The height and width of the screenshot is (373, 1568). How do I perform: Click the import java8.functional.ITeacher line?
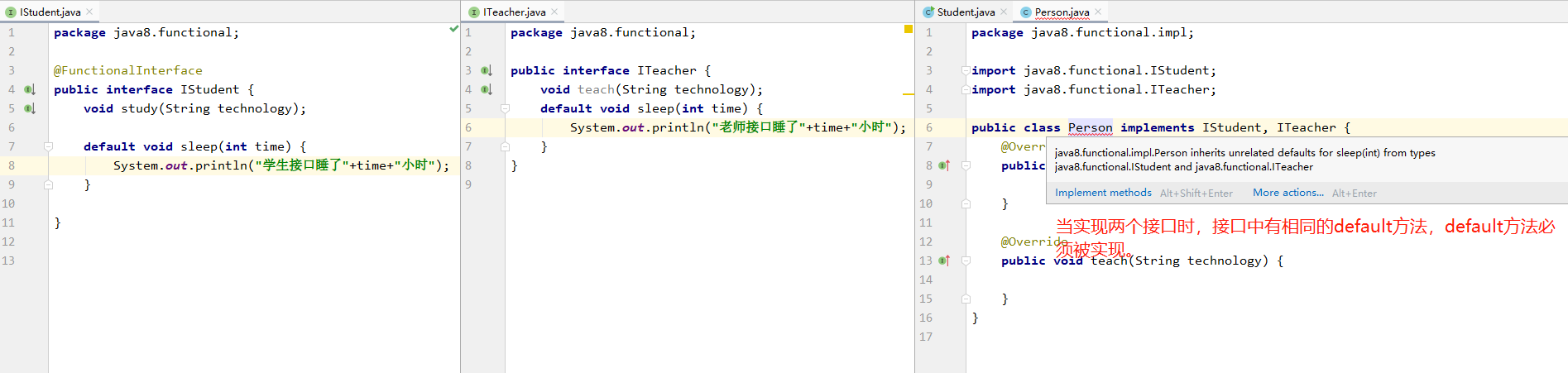pos(1094,89)
